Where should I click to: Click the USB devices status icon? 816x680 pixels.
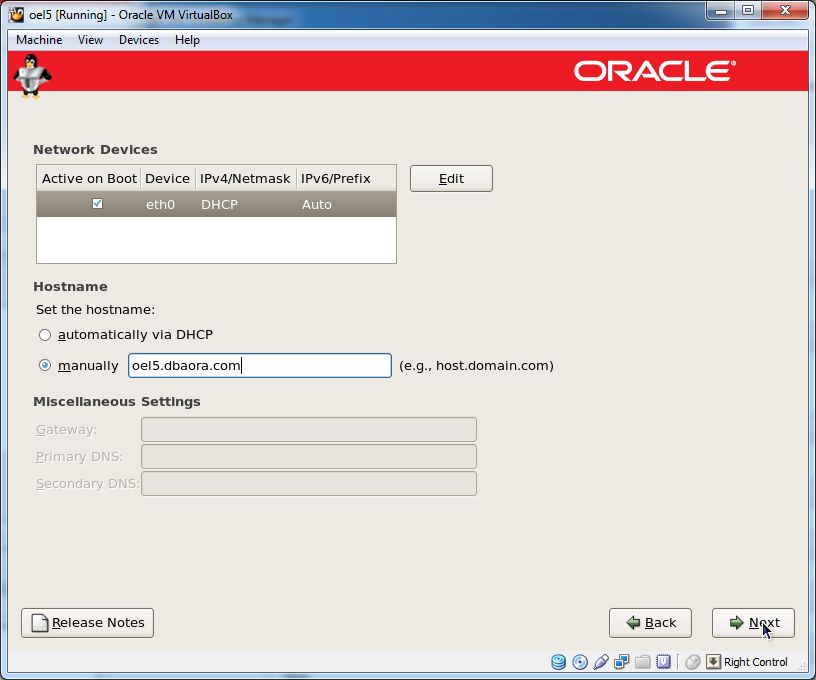(x=601, y=662)
